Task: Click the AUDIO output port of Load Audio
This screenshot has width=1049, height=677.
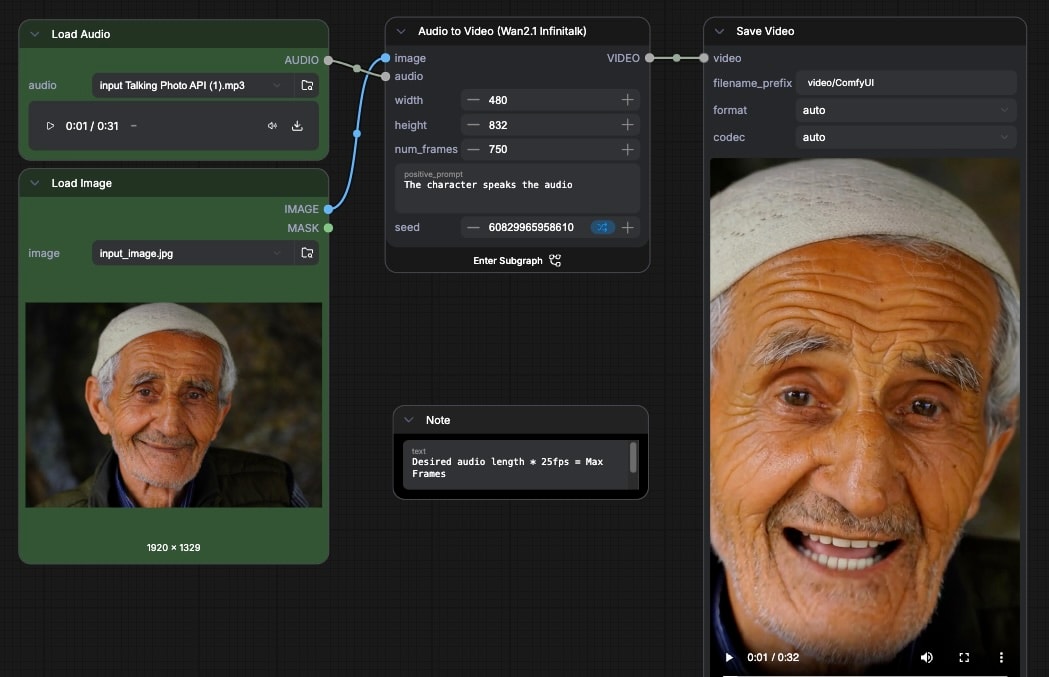Action: (328, 60)
